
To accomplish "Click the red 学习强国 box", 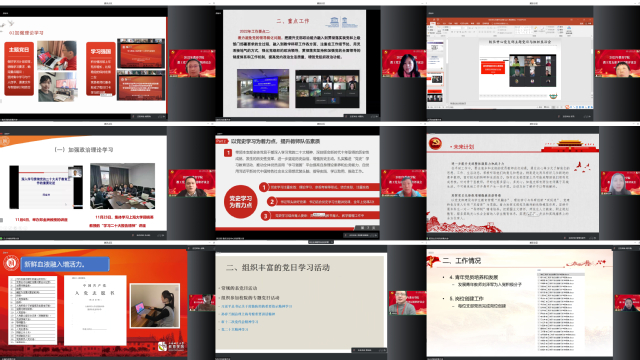I will point(101,69).
